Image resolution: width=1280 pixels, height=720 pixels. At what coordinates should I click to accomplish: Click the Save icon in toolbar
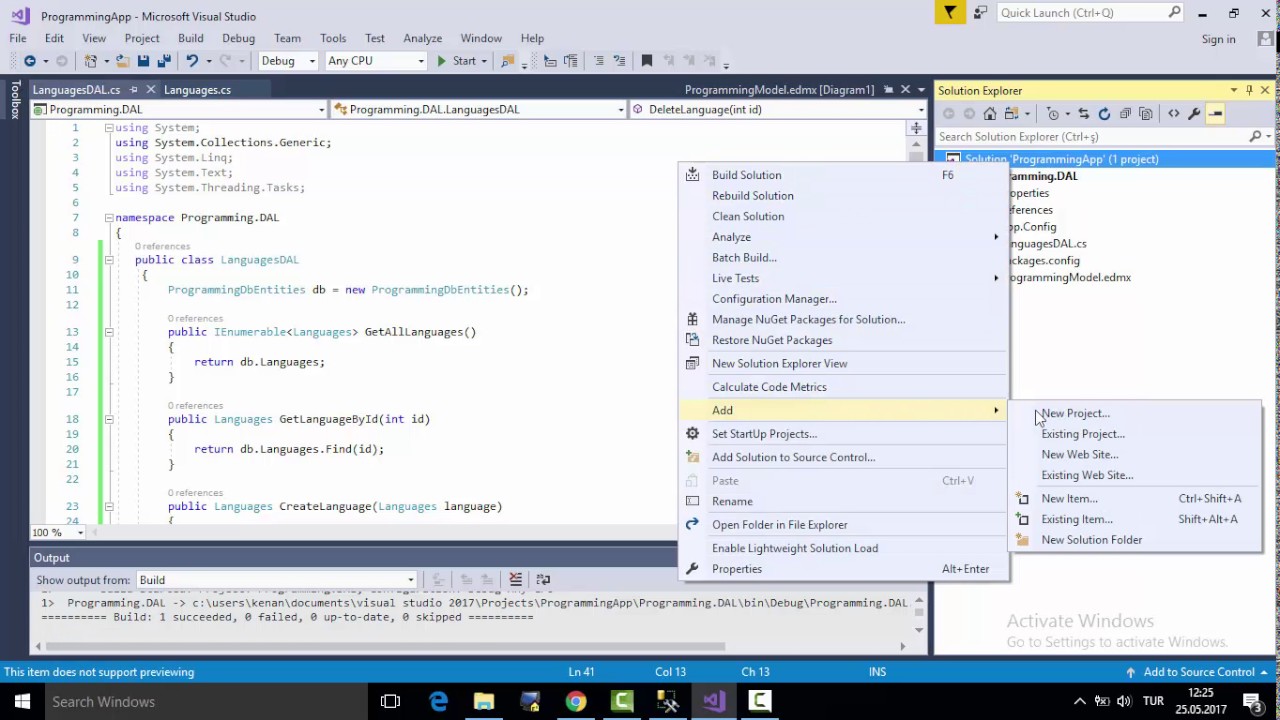[x=143, y=61]
